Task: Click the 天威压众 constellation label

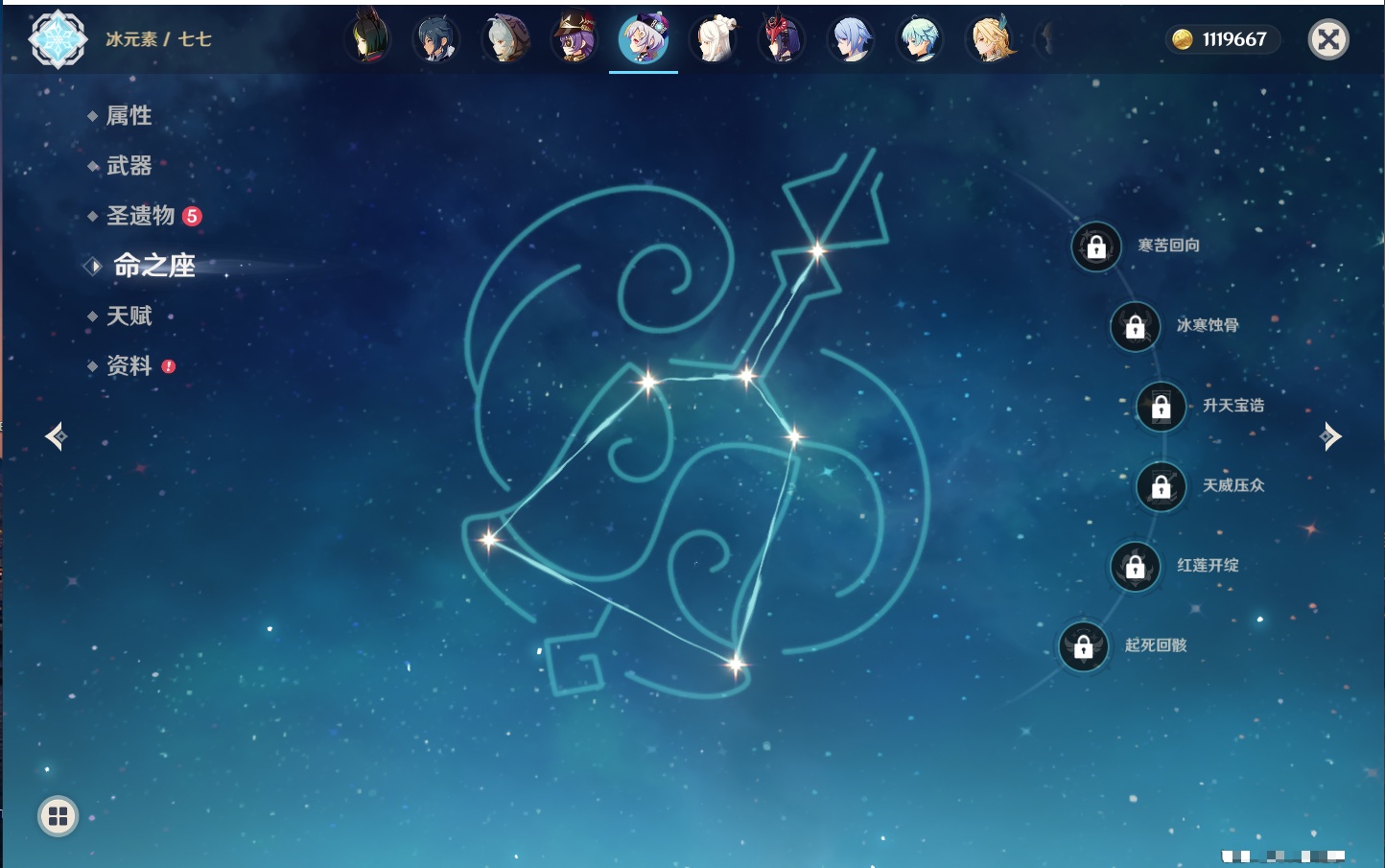Action: click(1233, 485)
